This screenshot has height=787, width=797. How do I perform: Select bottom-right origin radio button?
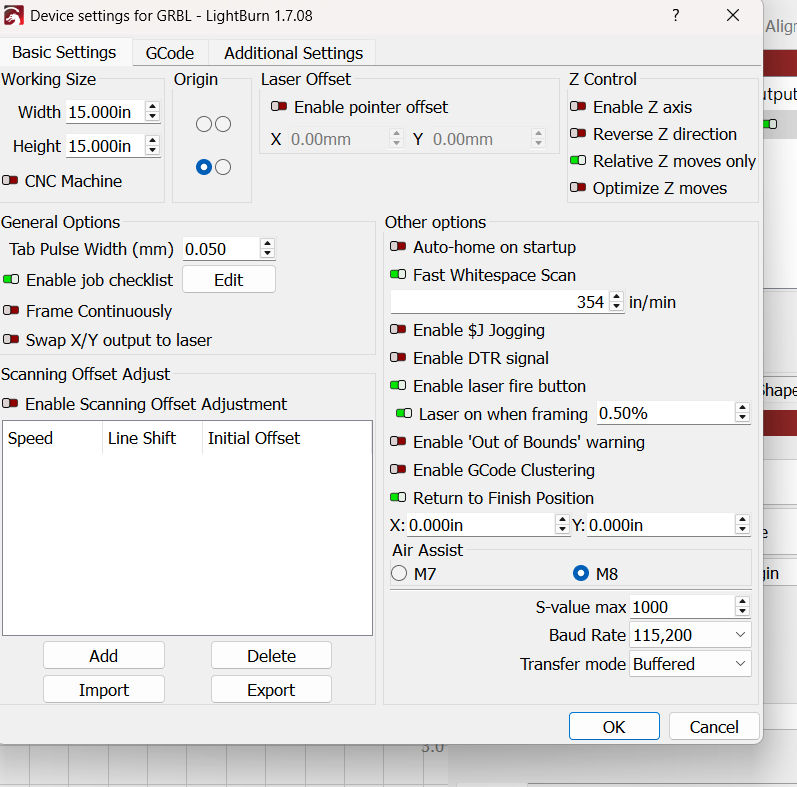click(223, 167)
